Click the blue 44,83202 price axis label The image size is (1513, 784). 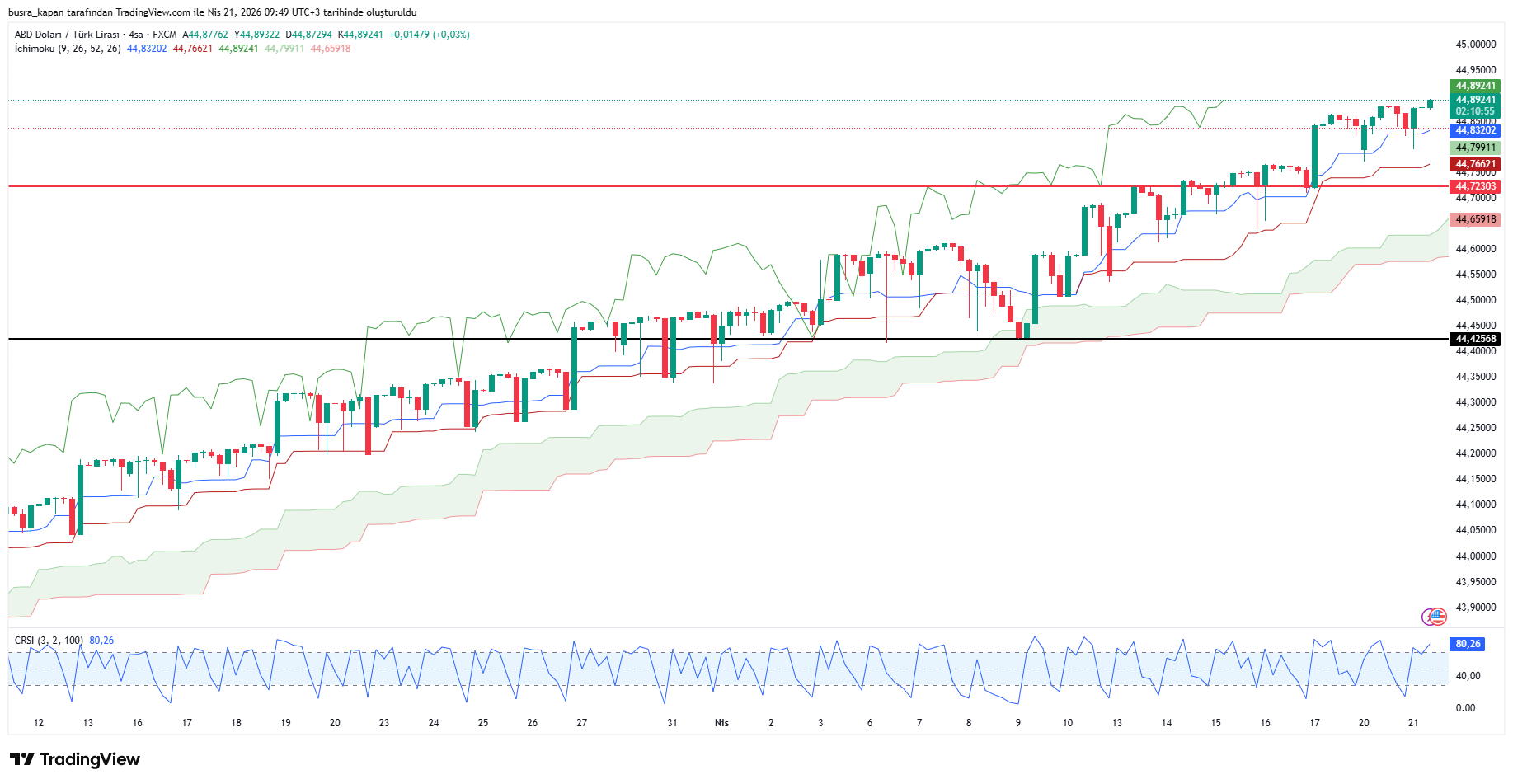pyautogui.click(x=1474, y=130)
